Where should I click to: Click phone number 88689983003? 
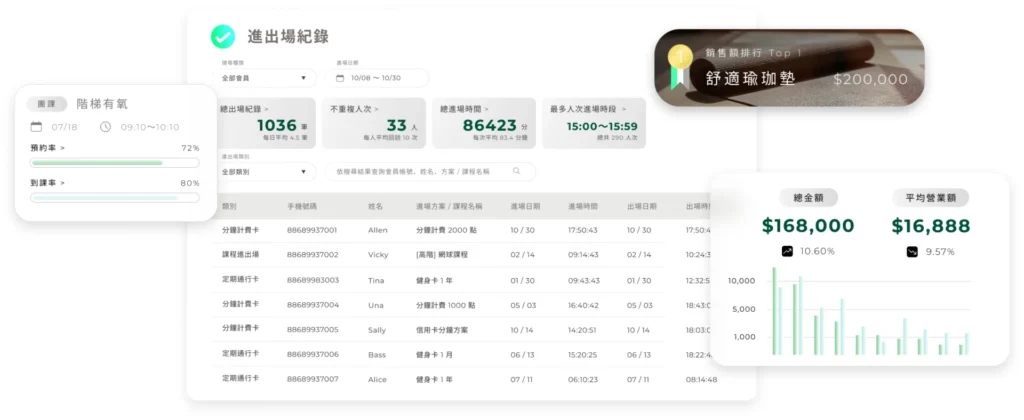[x=313, y=280]
